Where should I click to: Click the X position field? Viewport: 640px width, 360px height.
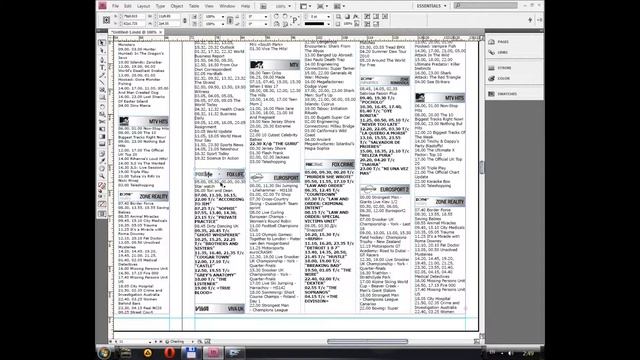tap(134, 17)
